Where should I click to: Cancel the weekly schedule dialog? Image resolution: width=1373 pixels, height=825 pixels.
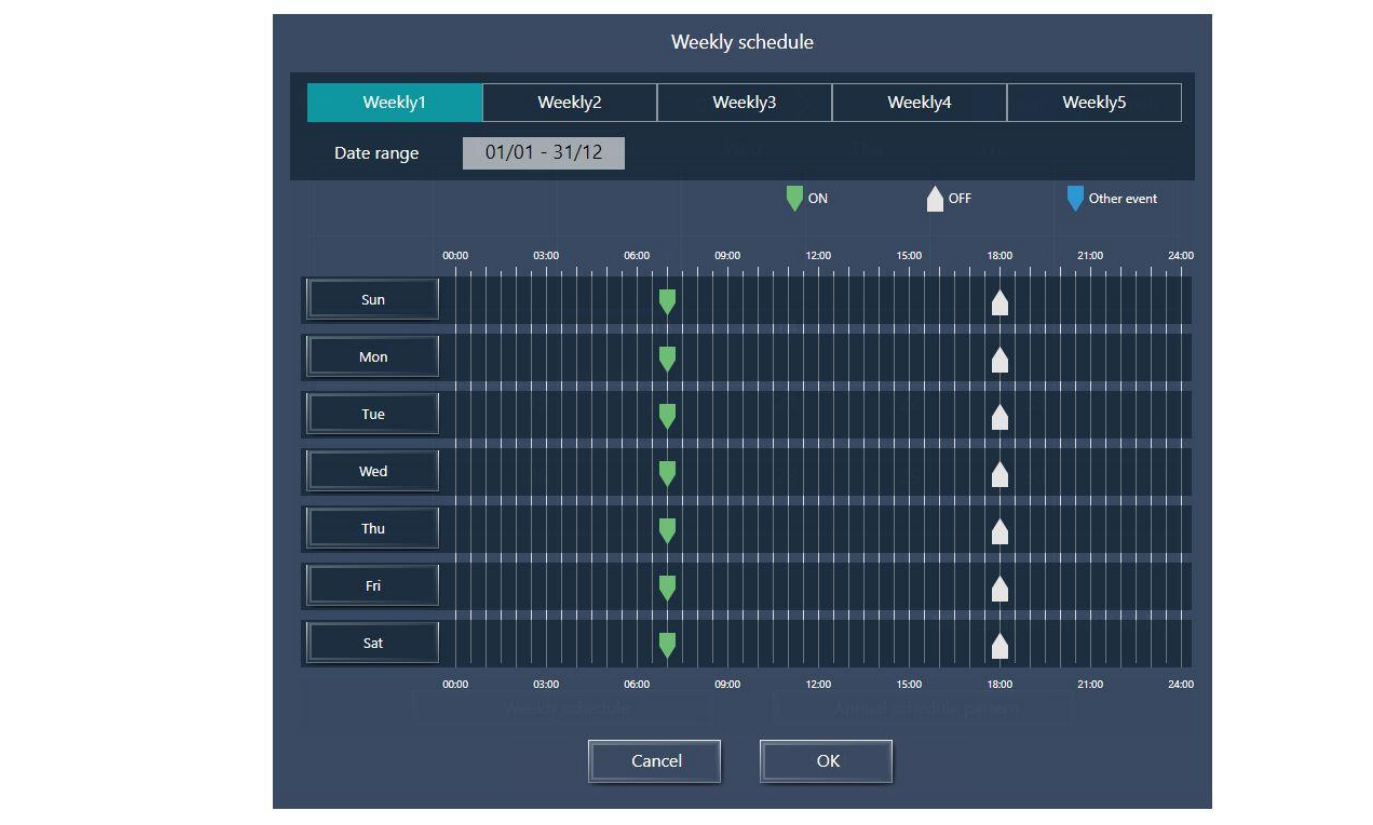click(655, 761)
